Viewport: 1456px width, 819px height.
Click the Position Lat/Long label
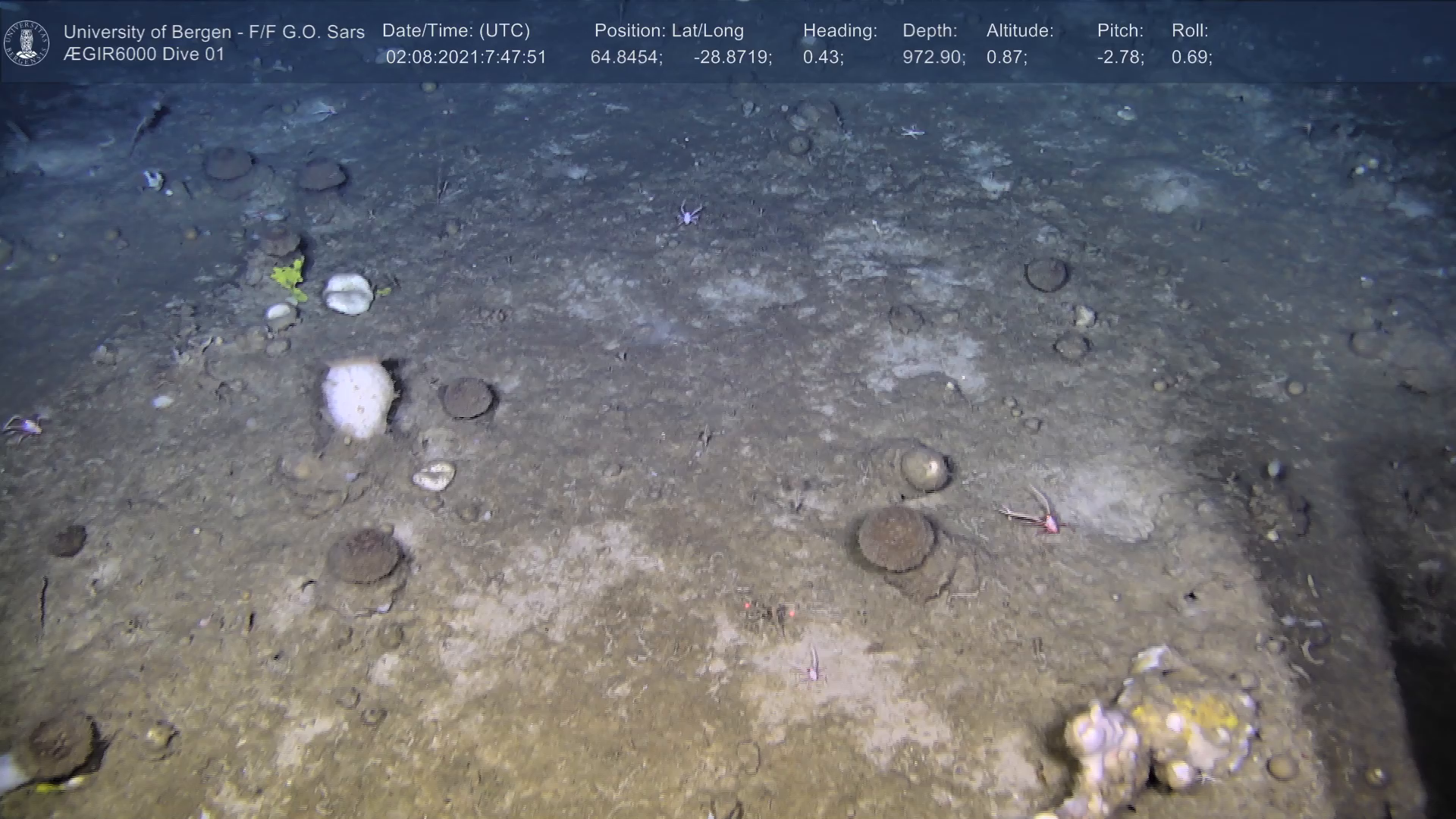(x=668, y=31)
